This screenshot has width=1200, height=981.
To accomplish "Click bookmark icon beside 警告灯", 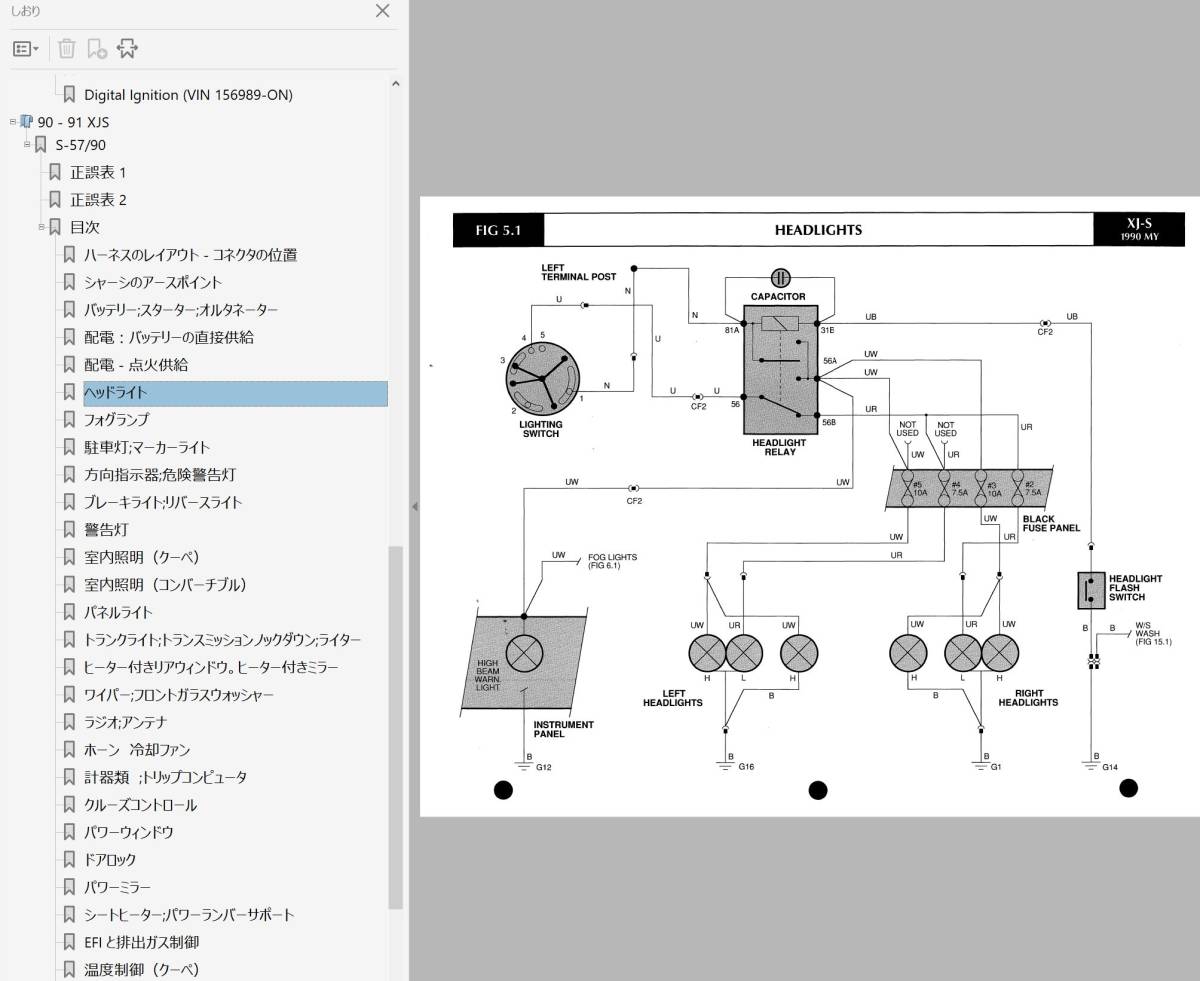I will (x=69, y=530).
